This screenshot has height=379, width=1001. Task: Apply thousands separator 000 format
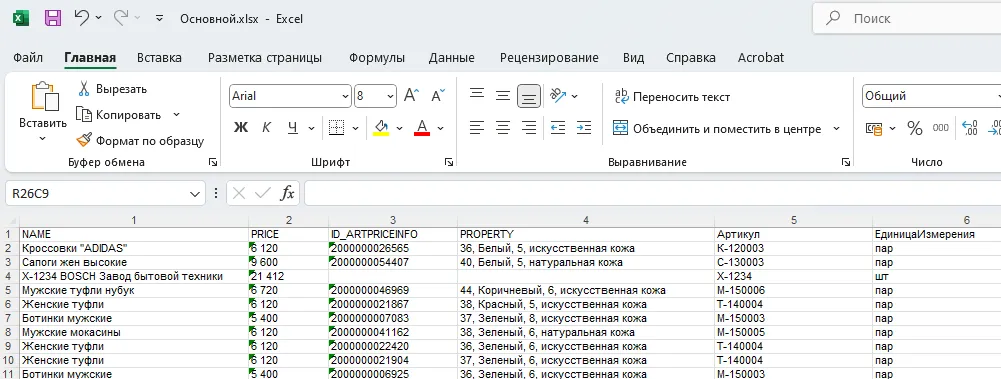tap(940, 128)
